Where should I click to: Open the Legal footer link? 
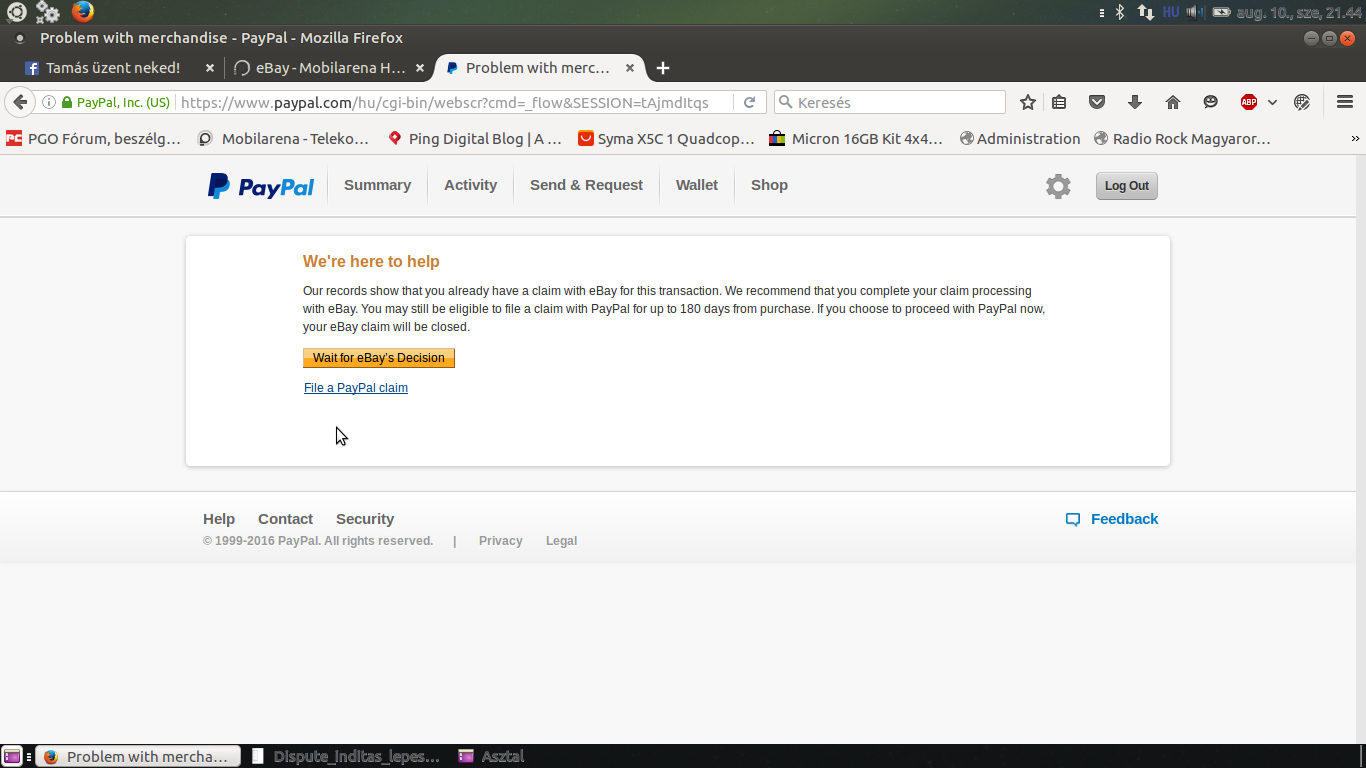click(x=561, y=541)
